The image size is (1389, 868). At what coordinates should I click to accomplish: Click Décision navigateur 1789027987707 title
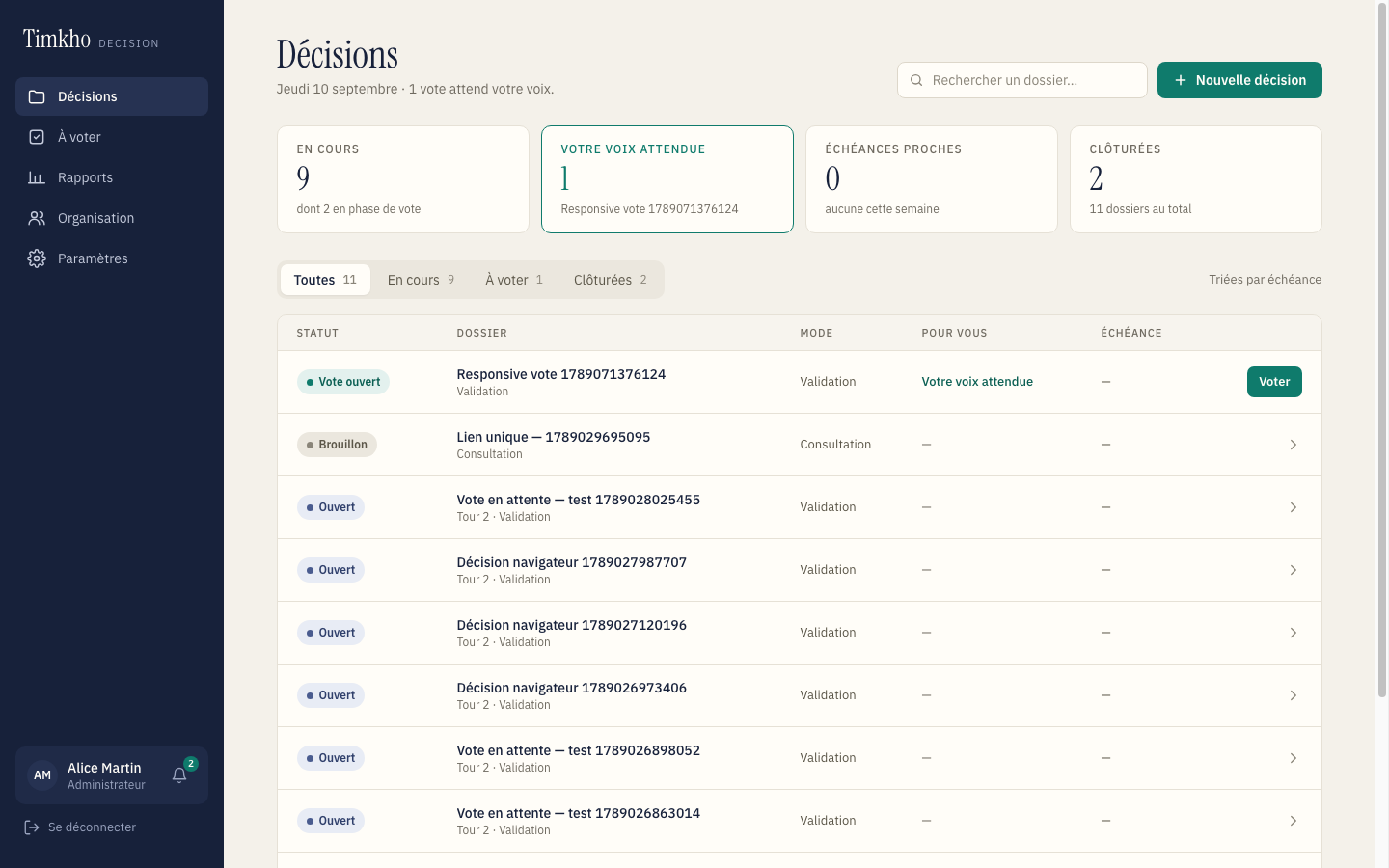pos(572,562)
